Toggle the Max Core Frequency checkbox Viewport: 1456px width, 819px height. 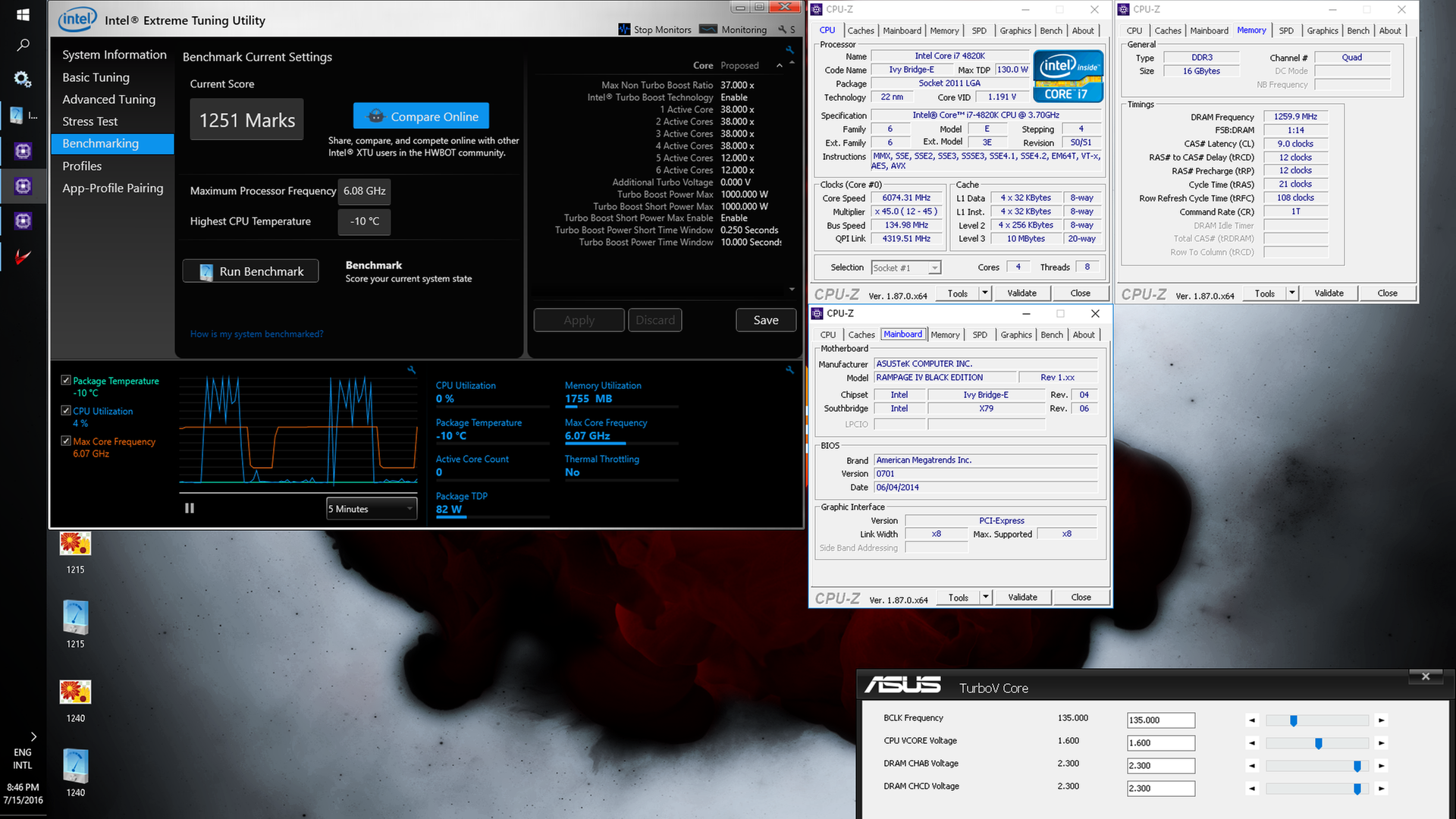click(x=66, y=441)
